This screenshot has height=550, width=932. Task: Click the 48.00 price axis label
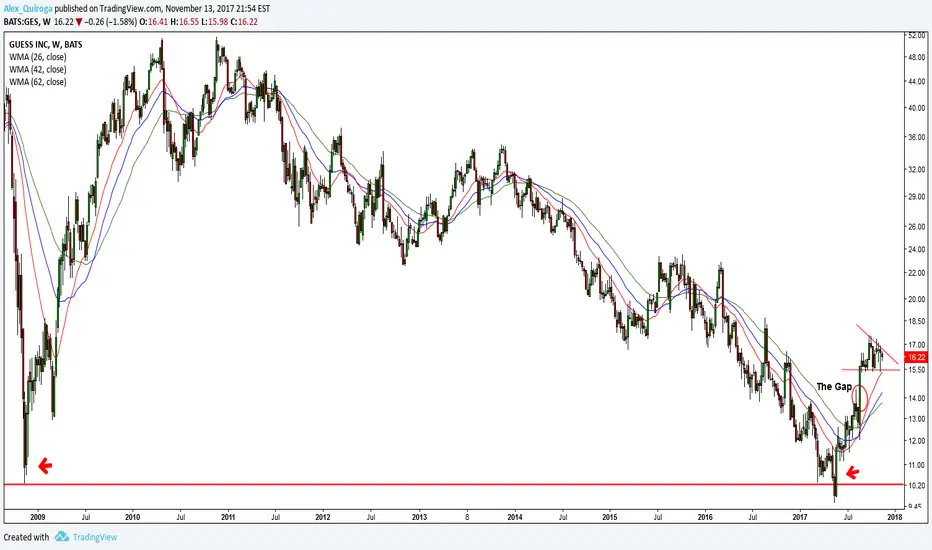[916, 58]
